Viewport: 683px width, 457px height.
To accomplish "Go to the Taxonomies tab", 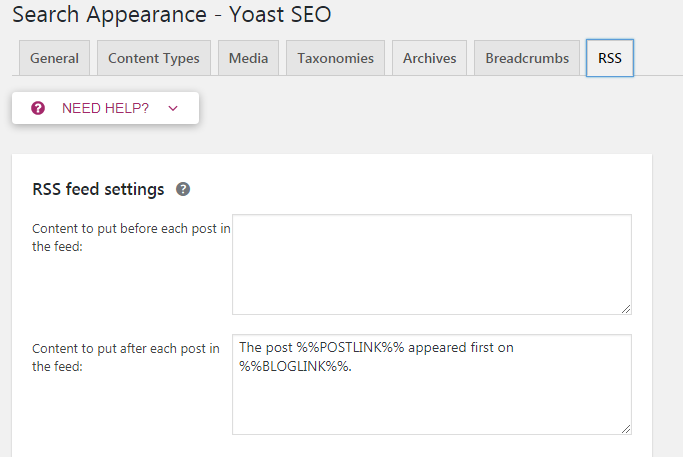I will 335,58.
